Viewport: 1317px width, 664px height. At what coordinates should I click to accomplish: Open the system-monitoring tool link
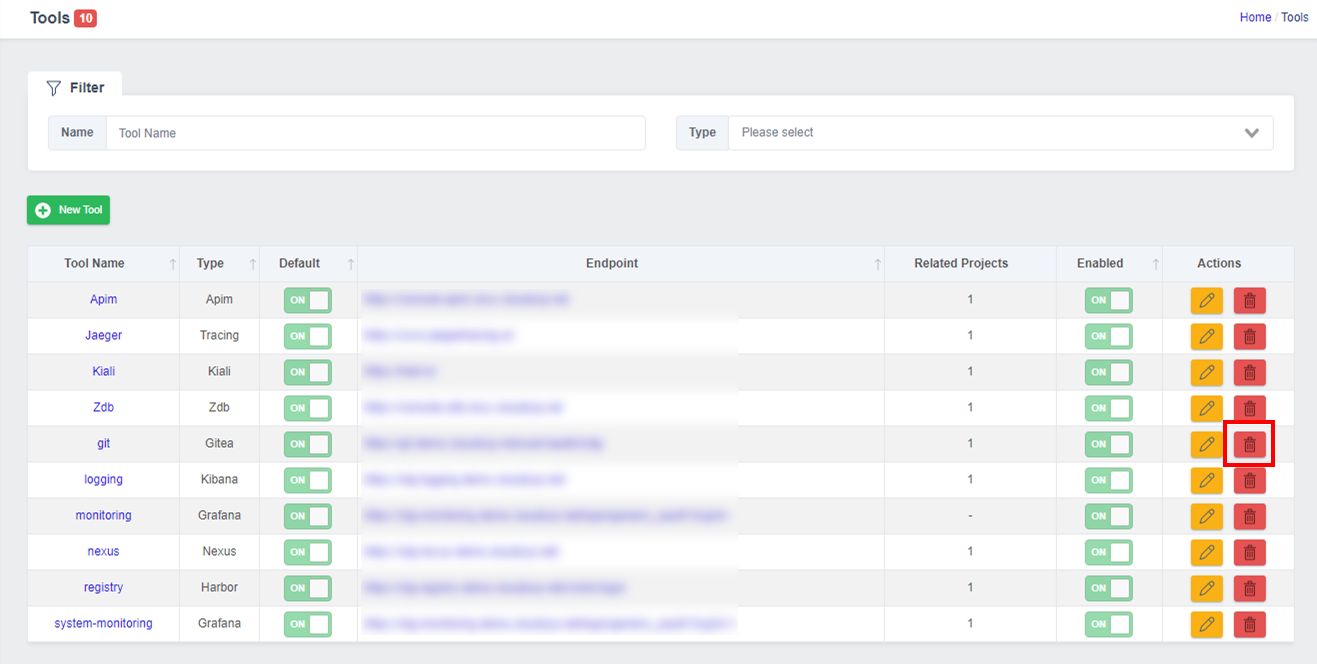pyautogui.click(x=104, y=624)
